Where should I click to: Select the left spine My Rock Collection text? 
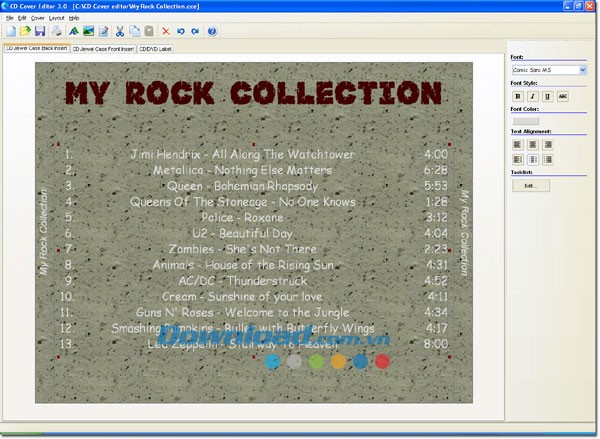pos(44,232)
